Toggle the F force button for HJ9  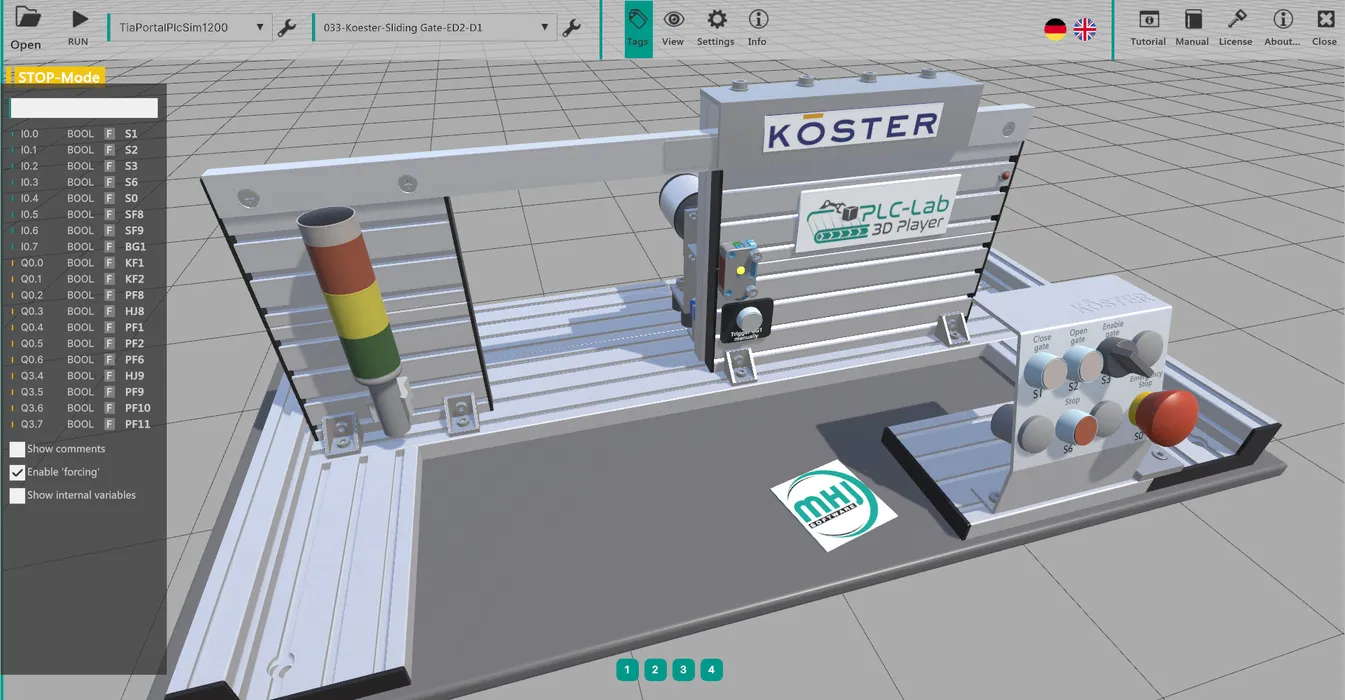coord(109,376)
